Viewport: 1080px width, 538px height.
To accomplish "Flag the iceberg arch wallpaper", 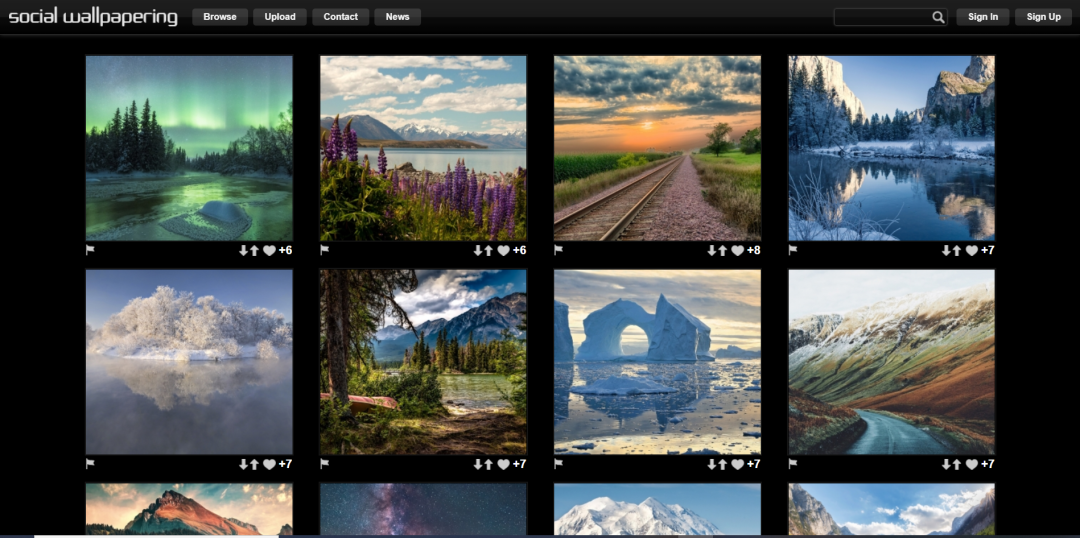I will coord(559,464).
